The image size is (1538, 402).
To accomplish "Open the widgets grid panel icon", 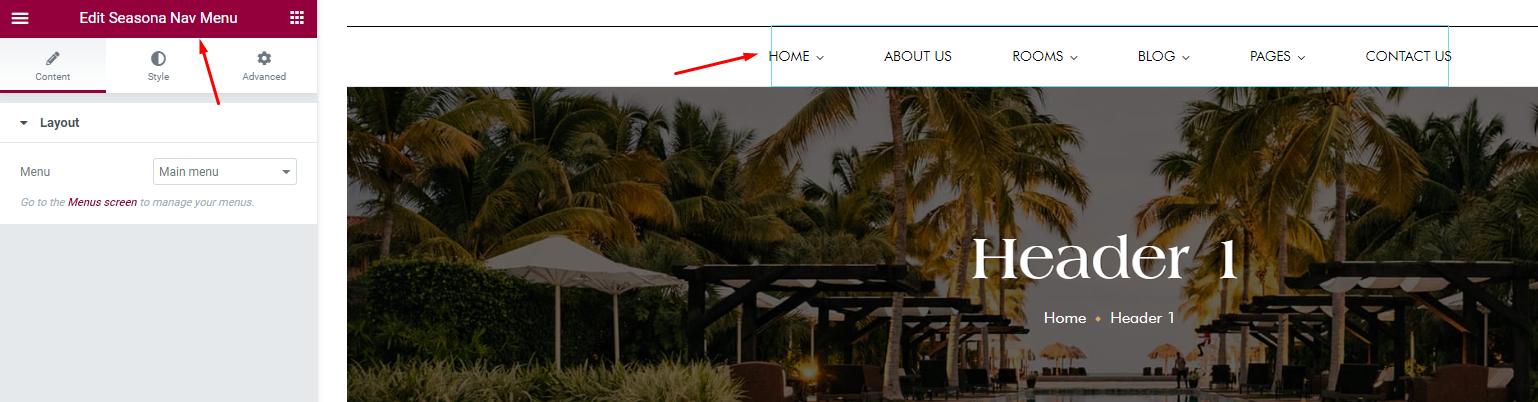I will tap(297, 18).
